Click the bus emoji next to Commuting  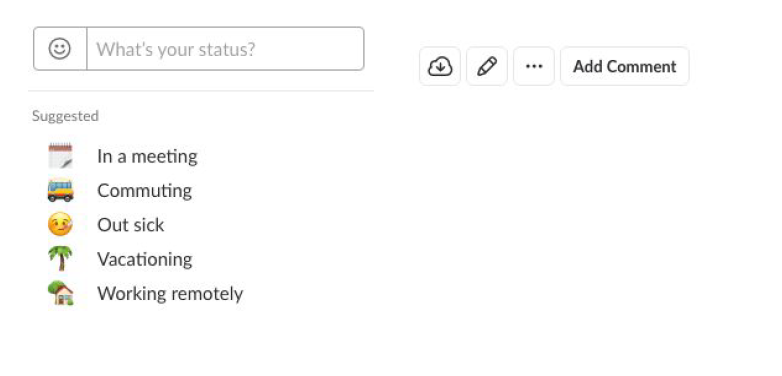[x=60, y=190]
